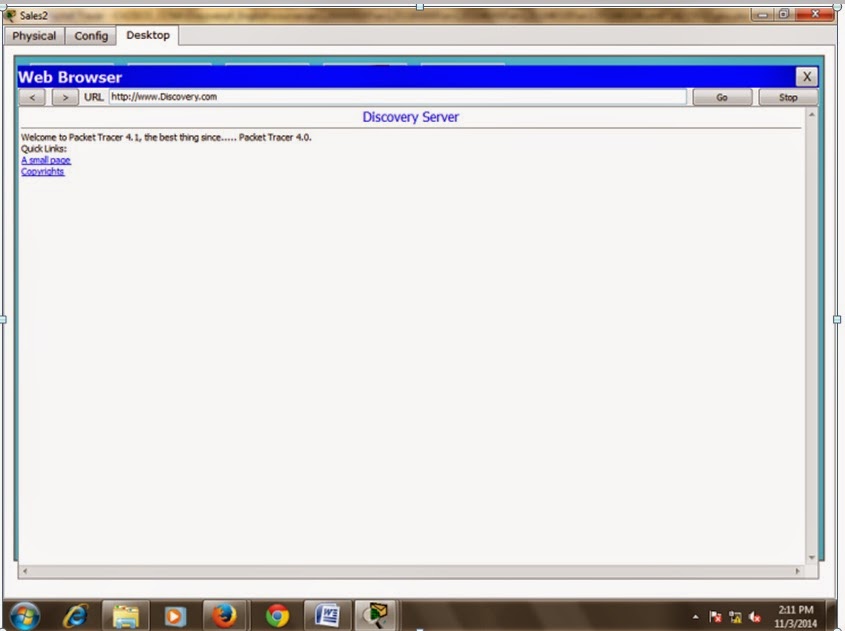This screenshot has width=845, height=631.
Task: Click the Sales2 title bar icon
Action: [10, 16]
